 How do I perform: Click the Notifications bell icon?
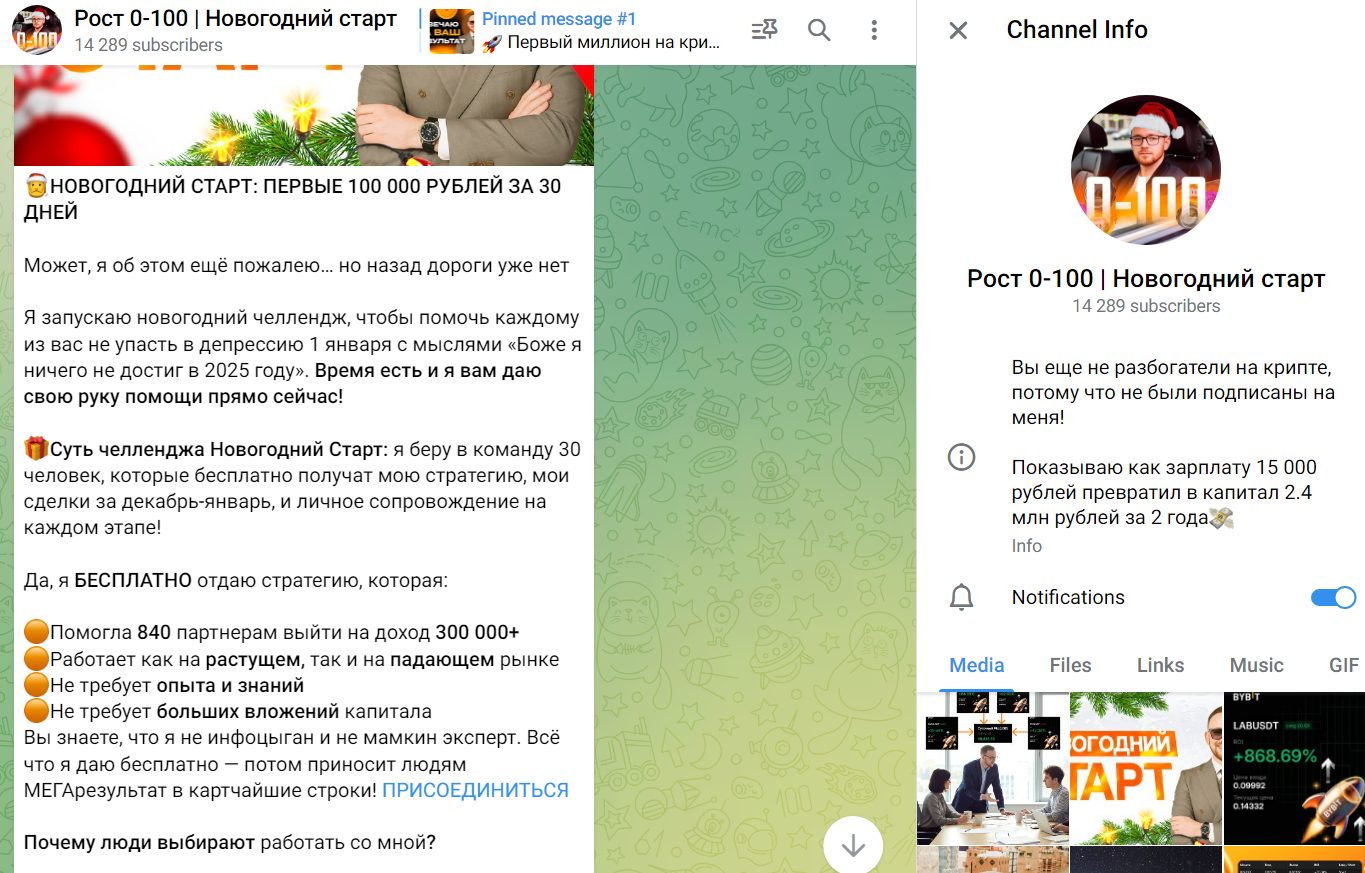click(961, 598)
